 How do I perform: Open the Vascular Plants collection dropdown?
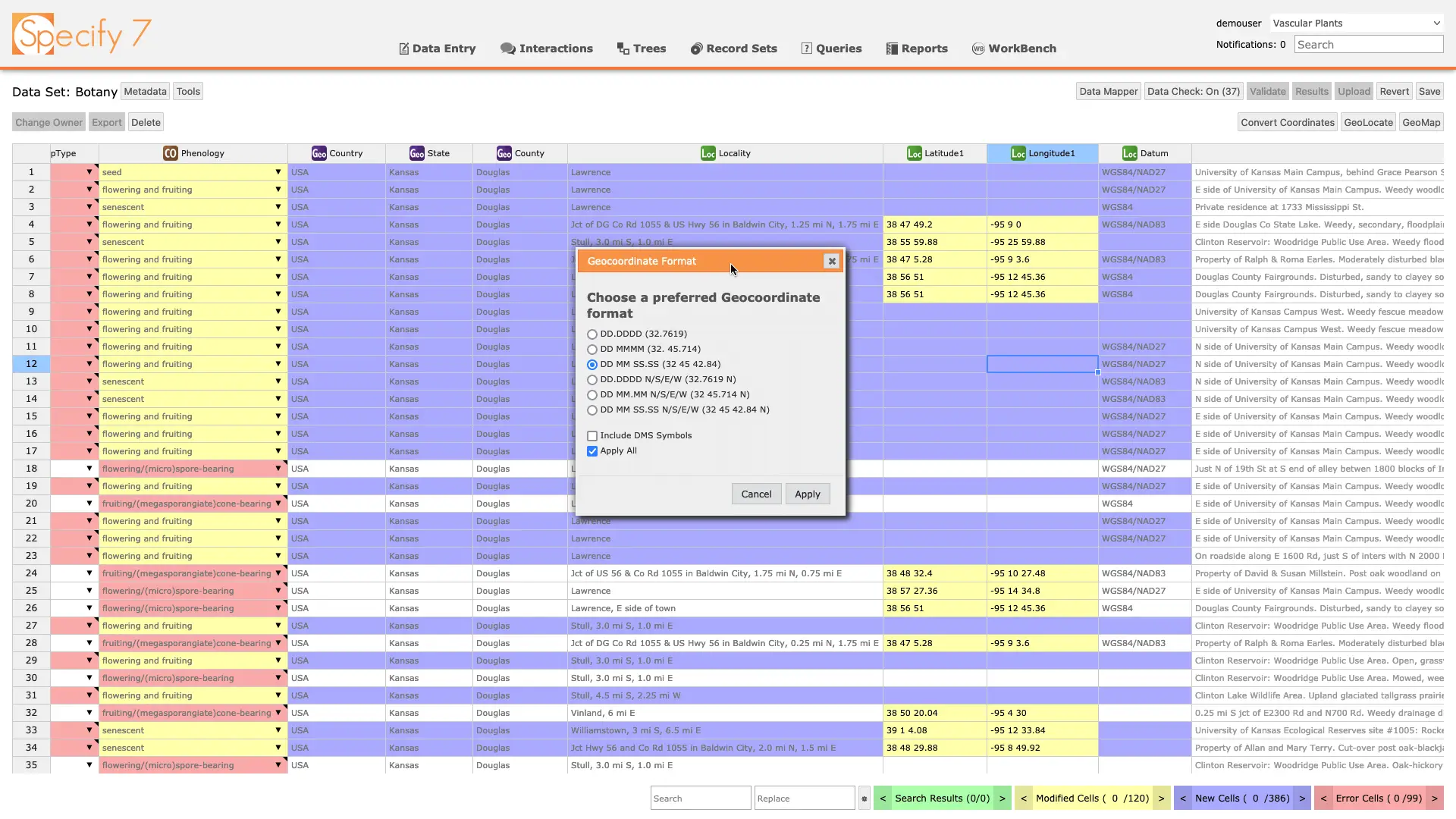click(x=1356, y=23)
